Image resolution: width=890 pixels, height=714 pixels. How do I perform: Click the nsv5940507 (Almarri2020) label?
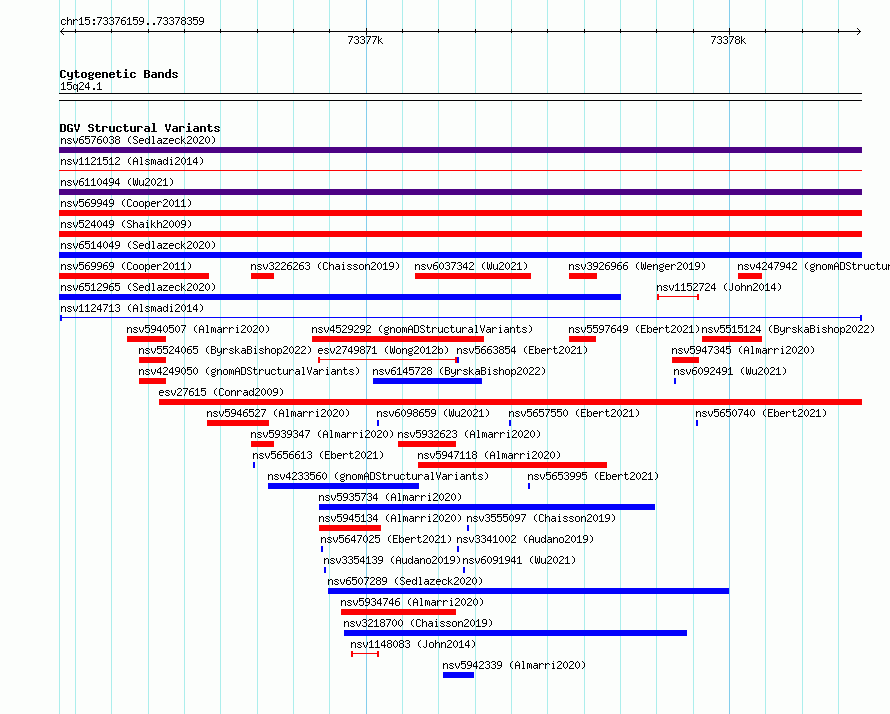(x=198, y=329)
